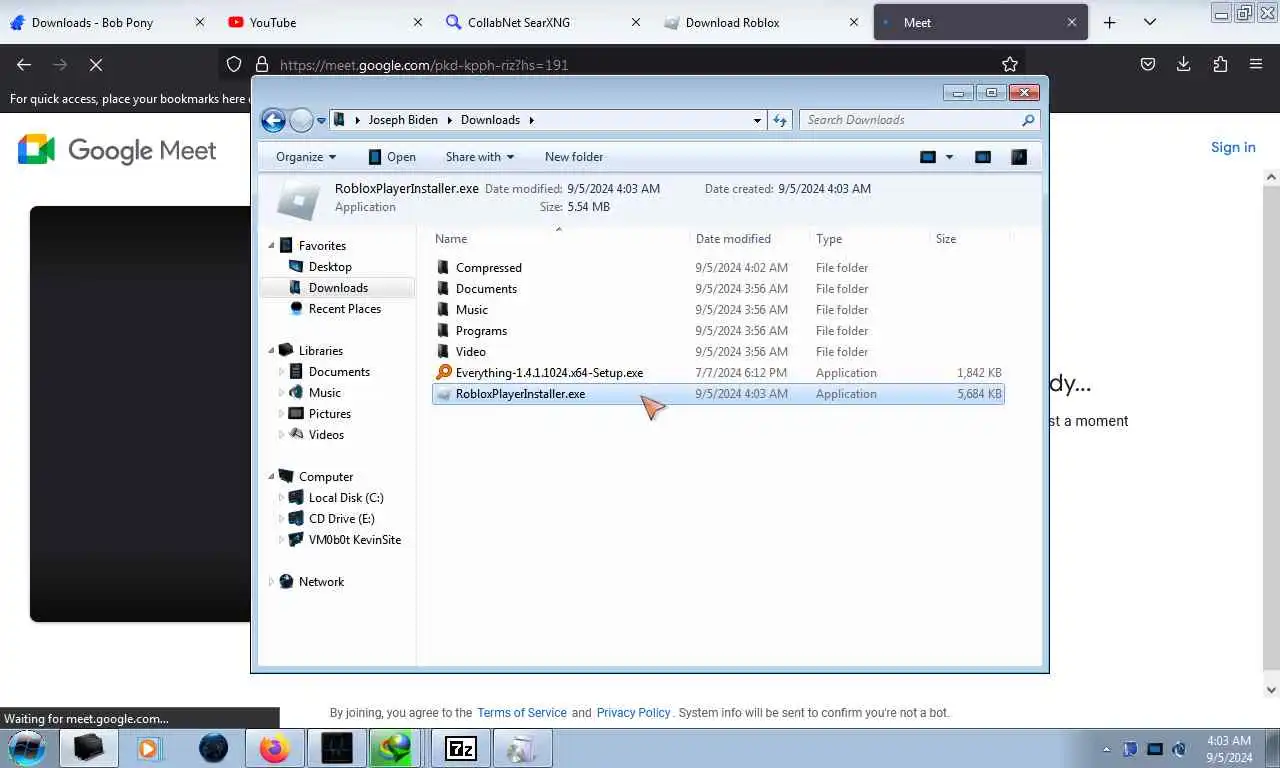The width and height of the screenshot is (1280, 768).
Task: Open the Videos library
Action: 326,435
